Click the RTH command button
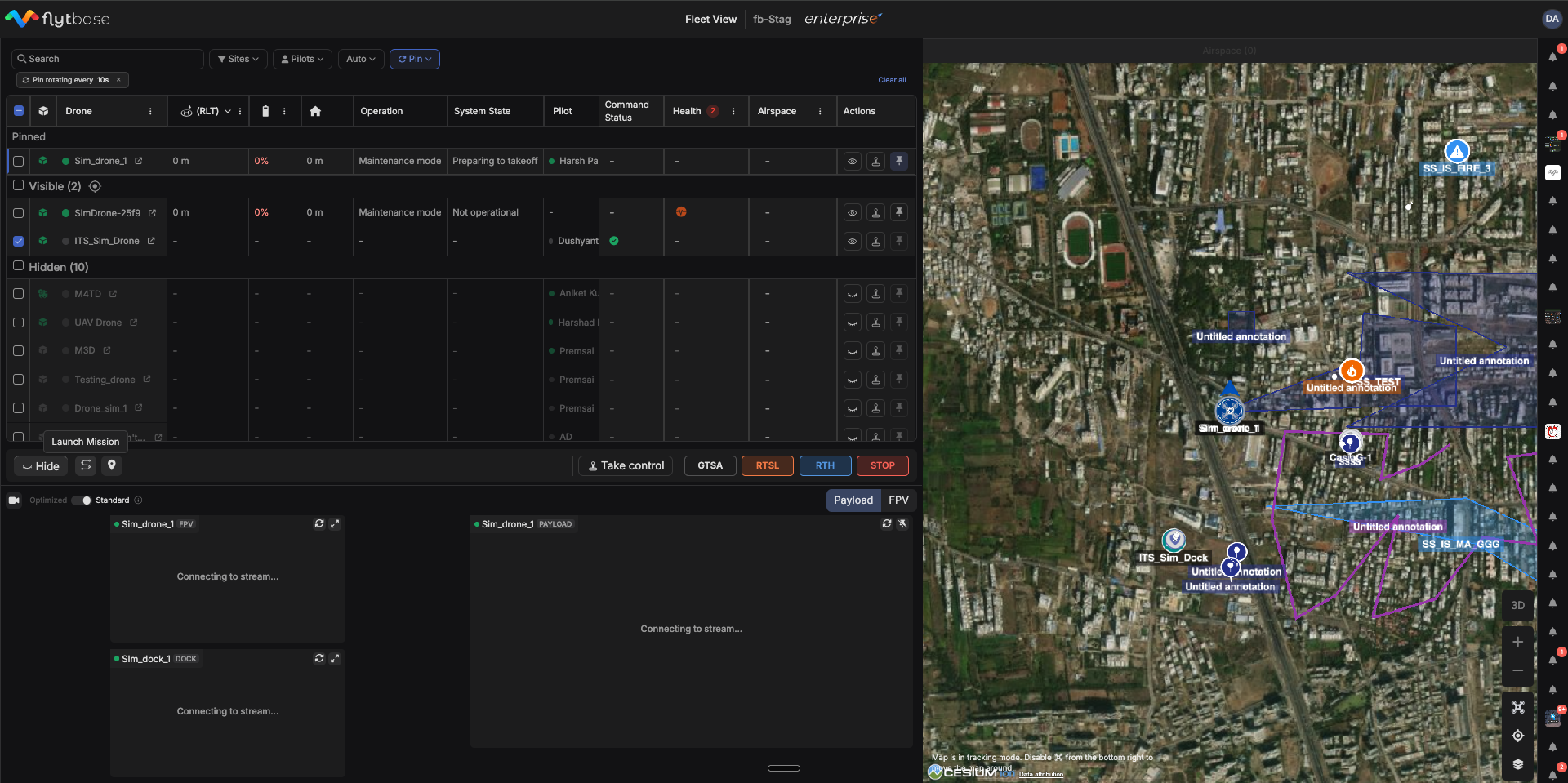This screenshot has height=783, width=1568. point(825,466)
